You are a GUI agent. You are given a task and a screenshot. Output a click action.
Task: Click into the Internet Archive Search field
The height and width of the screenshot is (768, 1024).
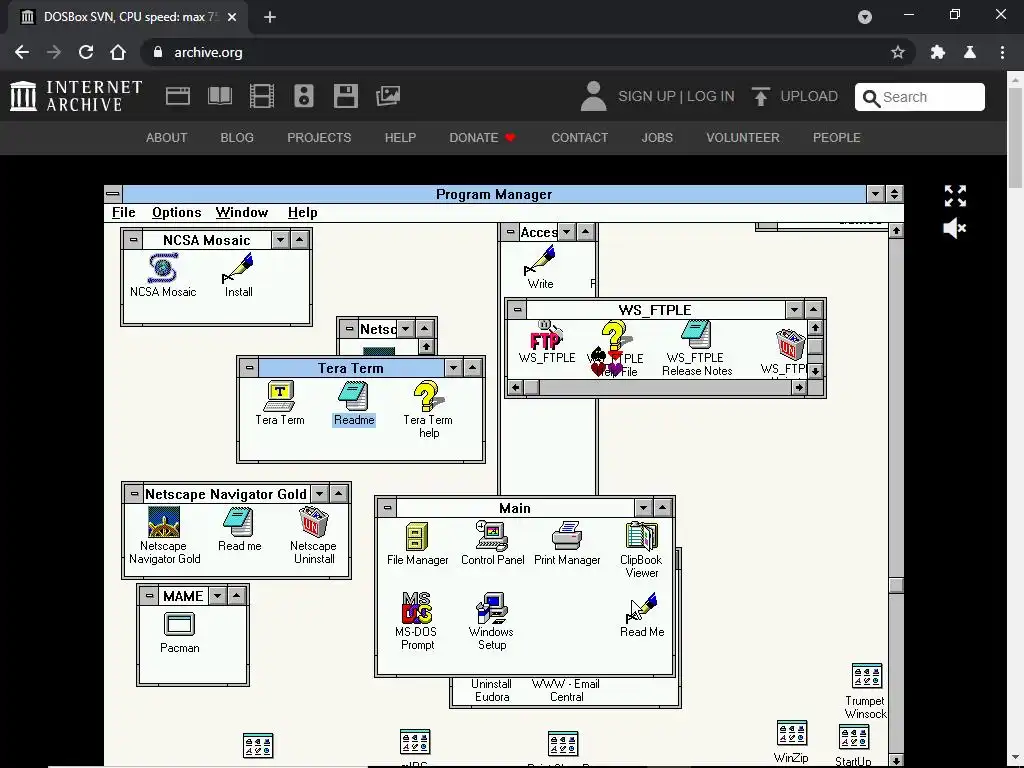point(920,97)
